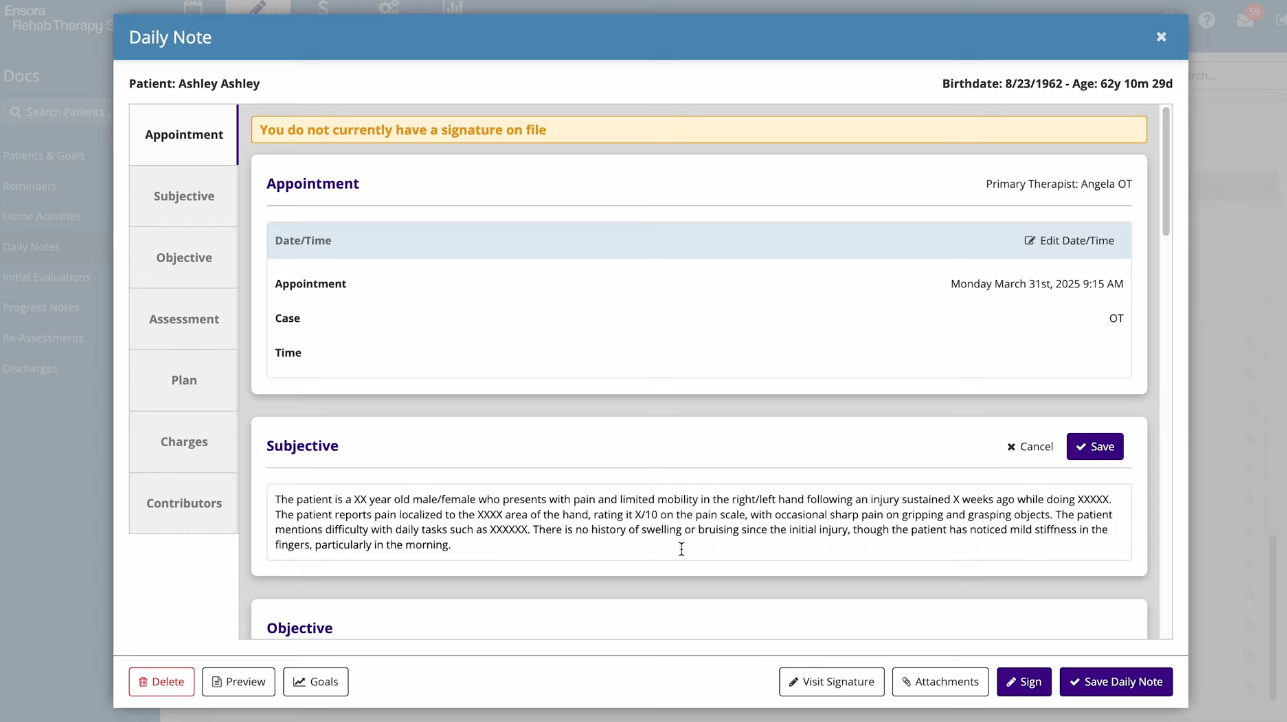Screen dimensions: 1287x722
Task: Preview the daily note document
Action: point(239,682)
